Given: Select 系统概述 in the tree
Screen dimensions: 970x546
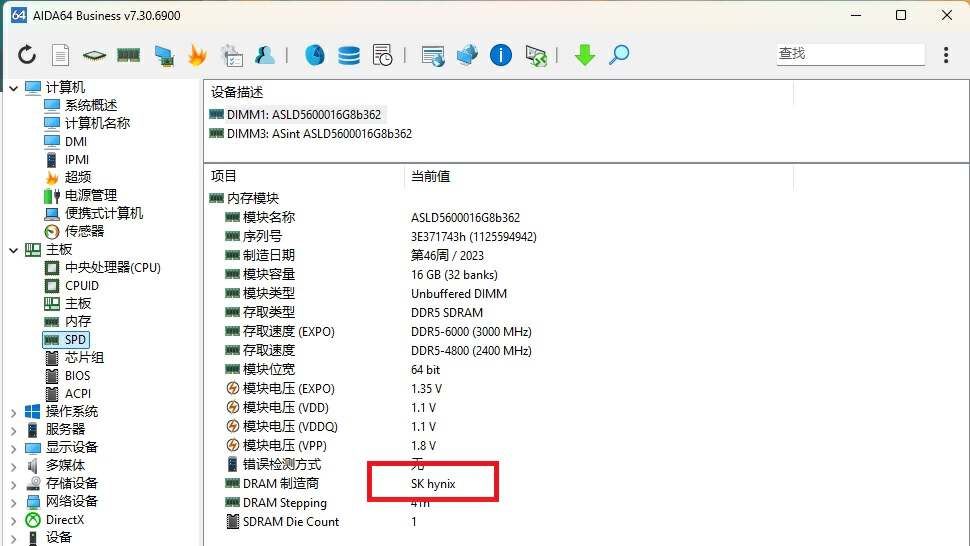Looking at the screenshot, I should (90, 105).
